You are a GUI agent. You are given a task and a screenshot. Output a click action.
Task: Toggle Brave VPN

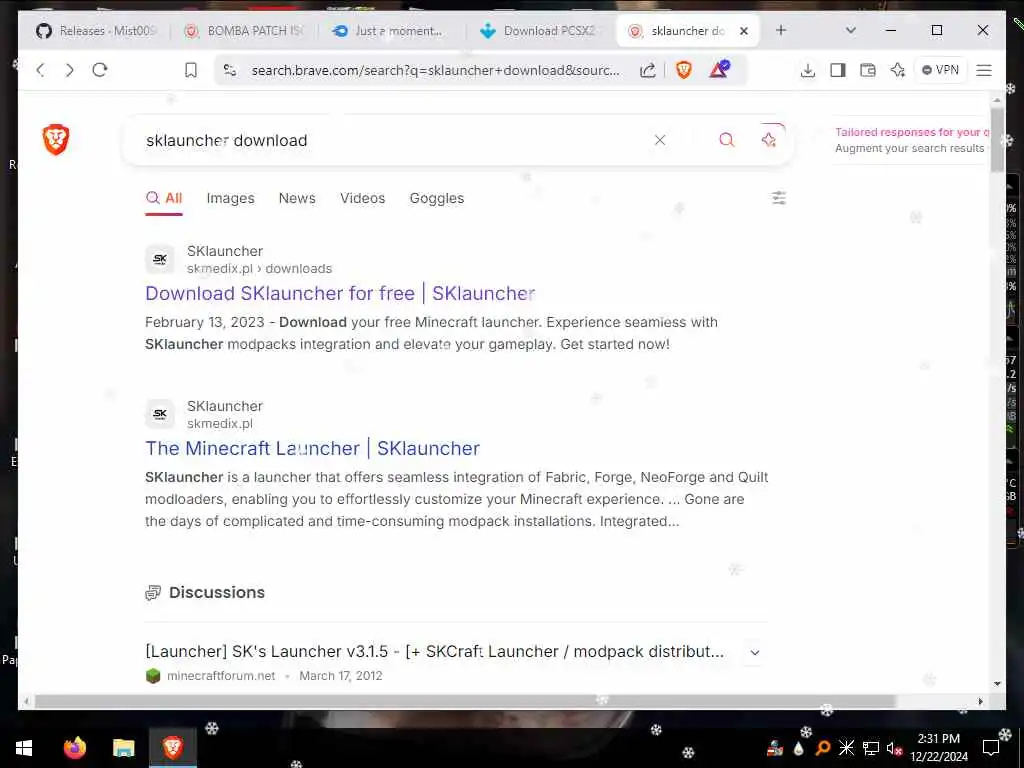(x=940, y=70)
